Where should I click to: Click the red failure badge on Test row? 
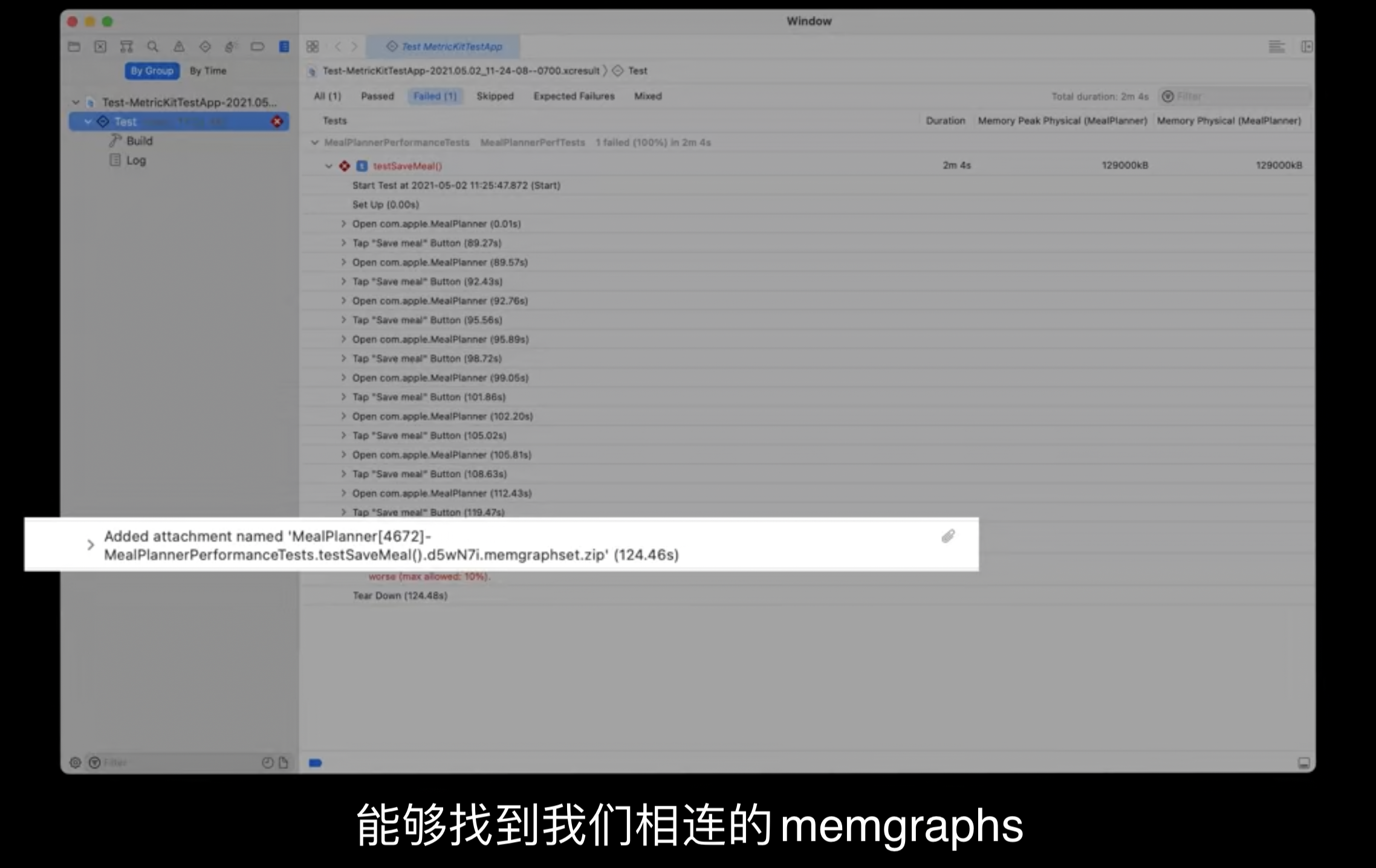[277, 121]
